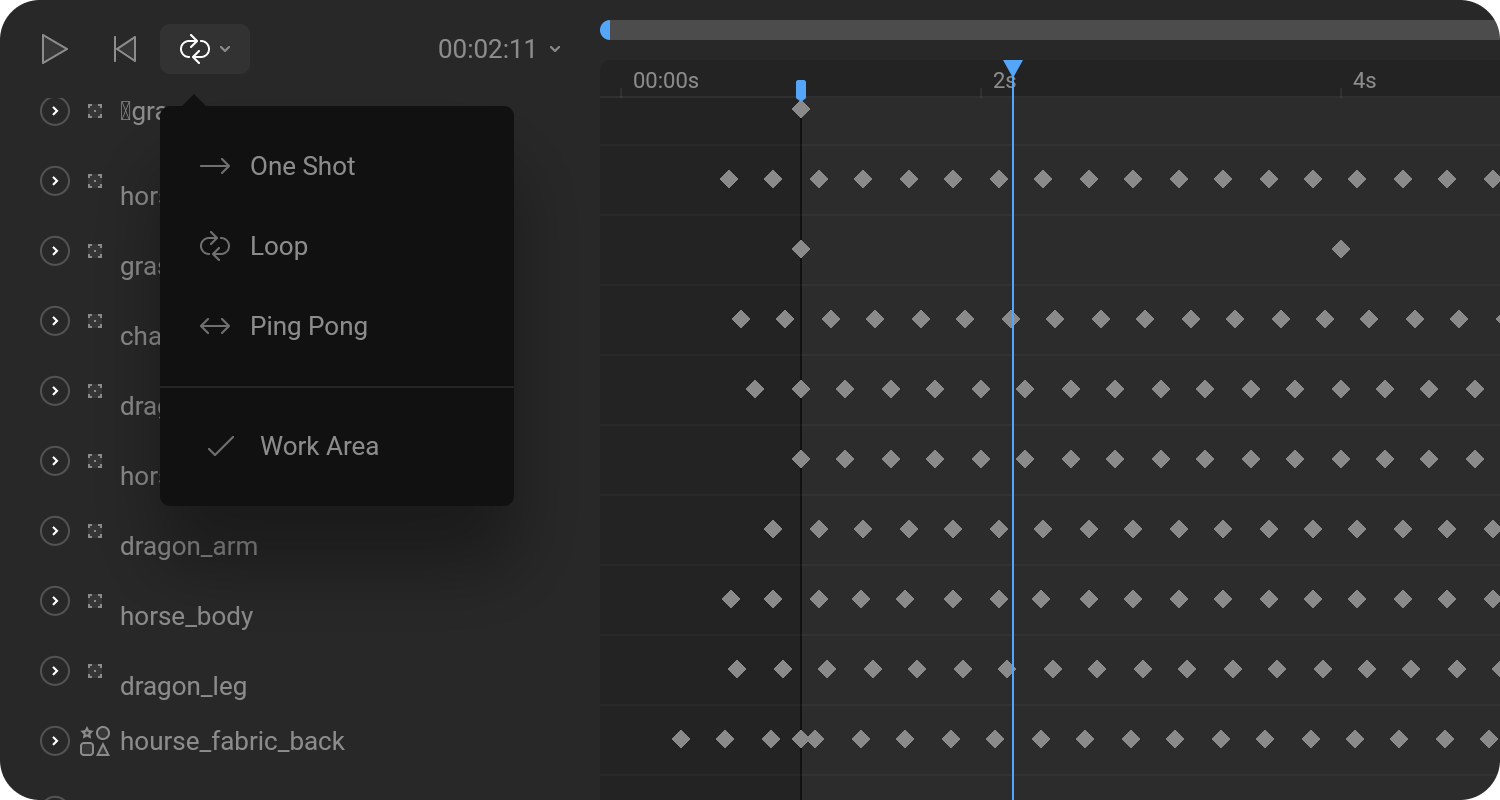Click the bone icon beside dragon_leg
Image resolution: width=1500 pixels, height=800 pixels.
(x=95, y=671)
